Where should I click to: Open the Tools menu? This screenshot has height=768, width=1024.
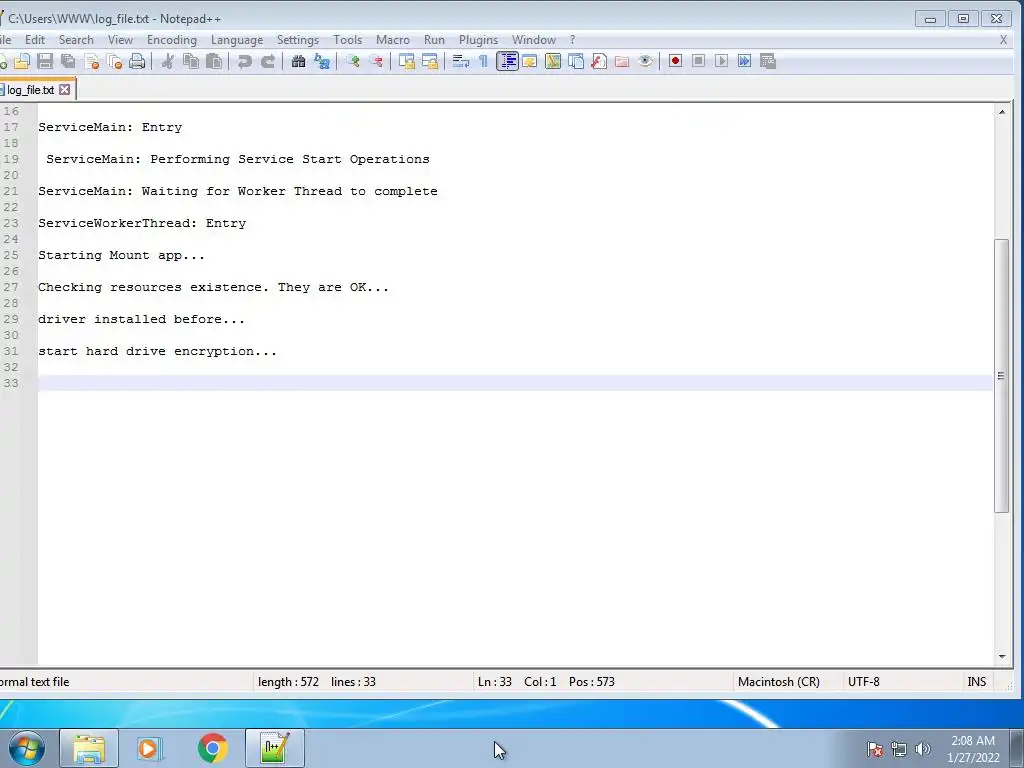[x=347, y=40]
